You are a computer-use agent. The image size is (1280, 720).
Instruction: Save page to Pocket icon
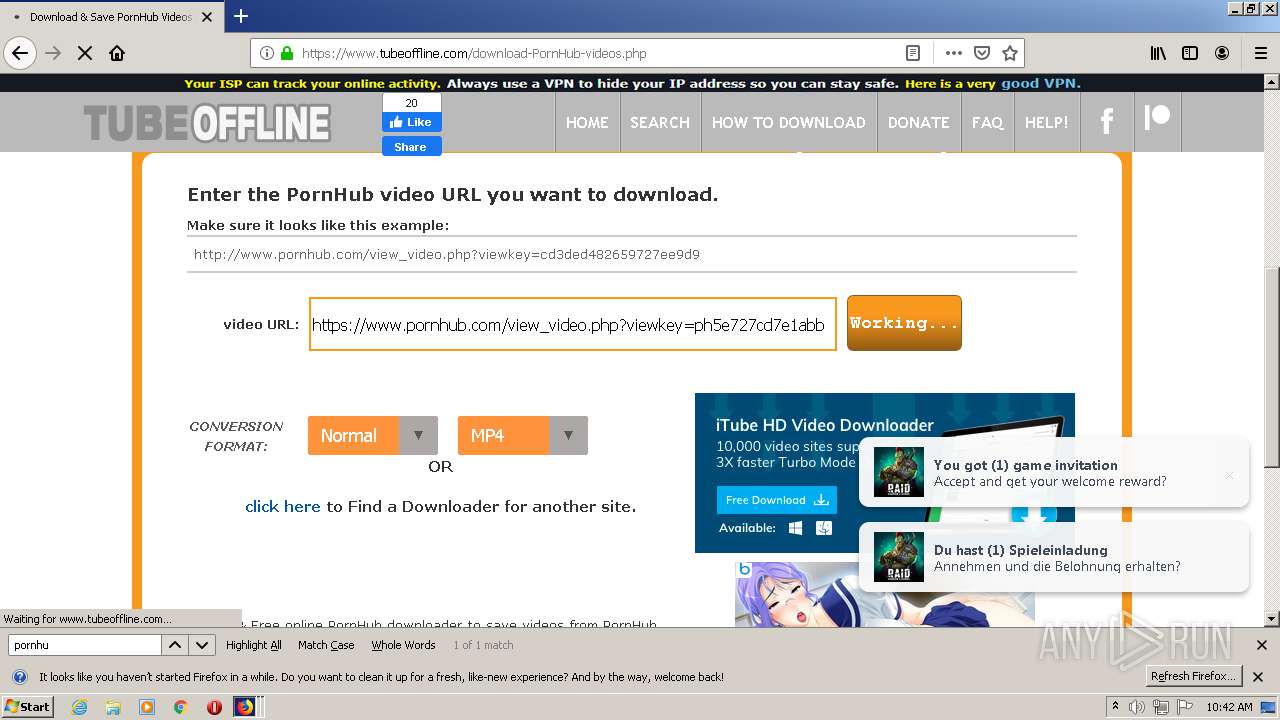[x=982, y=53]
